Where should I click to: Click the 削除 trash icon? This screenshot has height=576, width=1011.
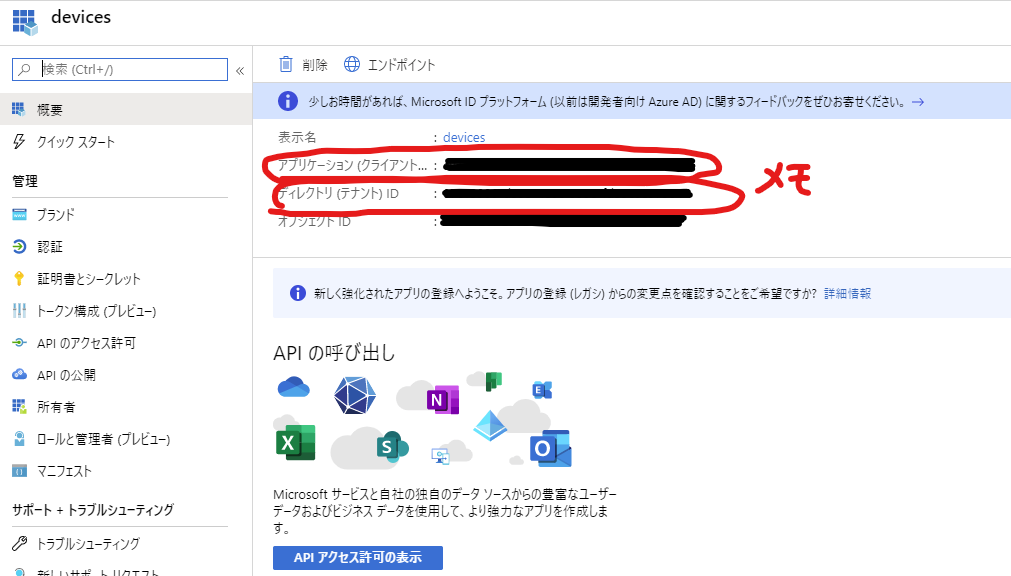pos(286,65)
